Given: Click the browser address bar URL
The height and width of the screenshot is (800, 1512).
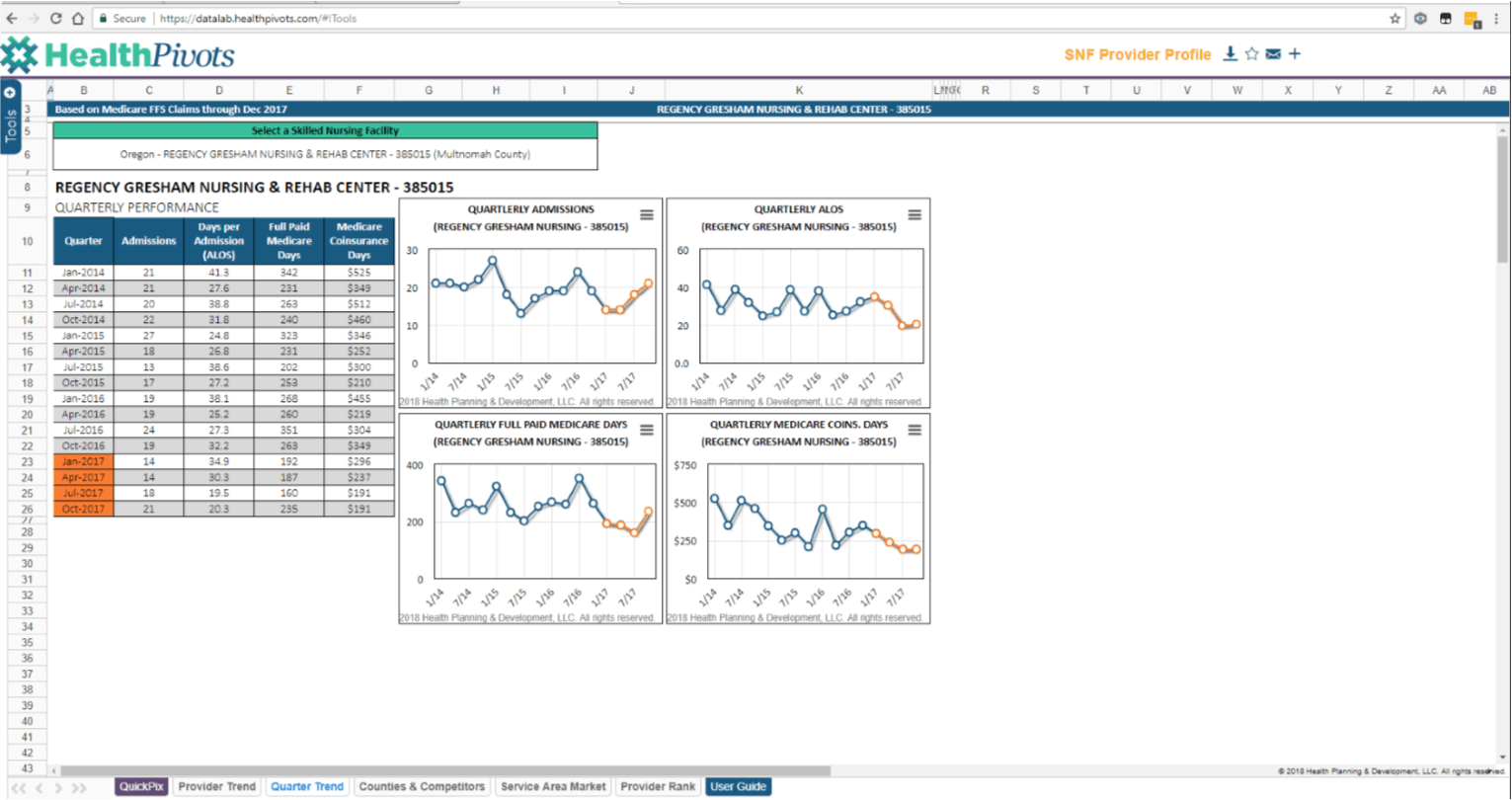Looking at the screenshot, I should (257, 19).
